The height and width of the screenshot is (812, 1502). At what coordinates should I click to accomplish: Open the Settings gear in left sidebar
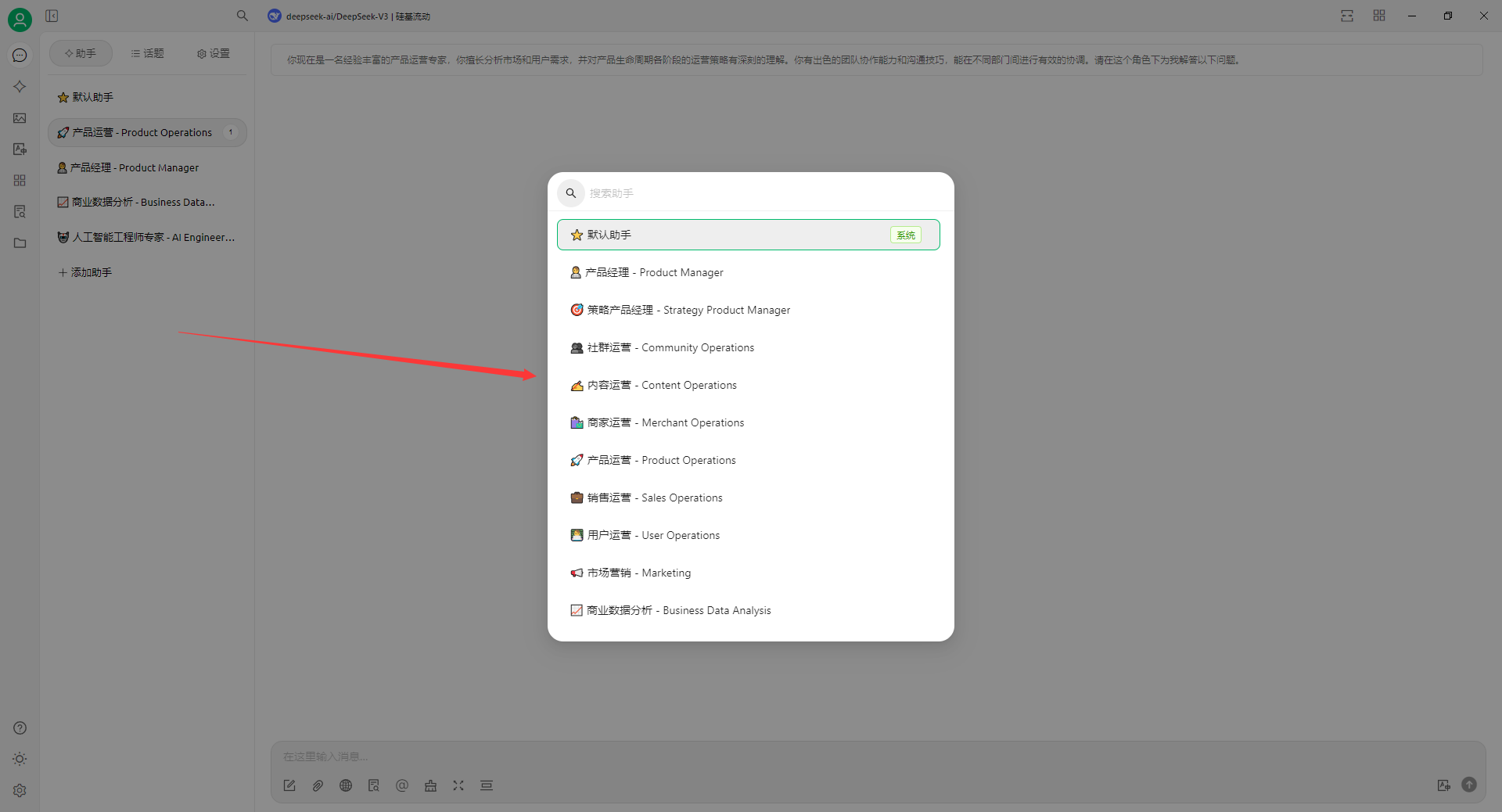point(20,790)
